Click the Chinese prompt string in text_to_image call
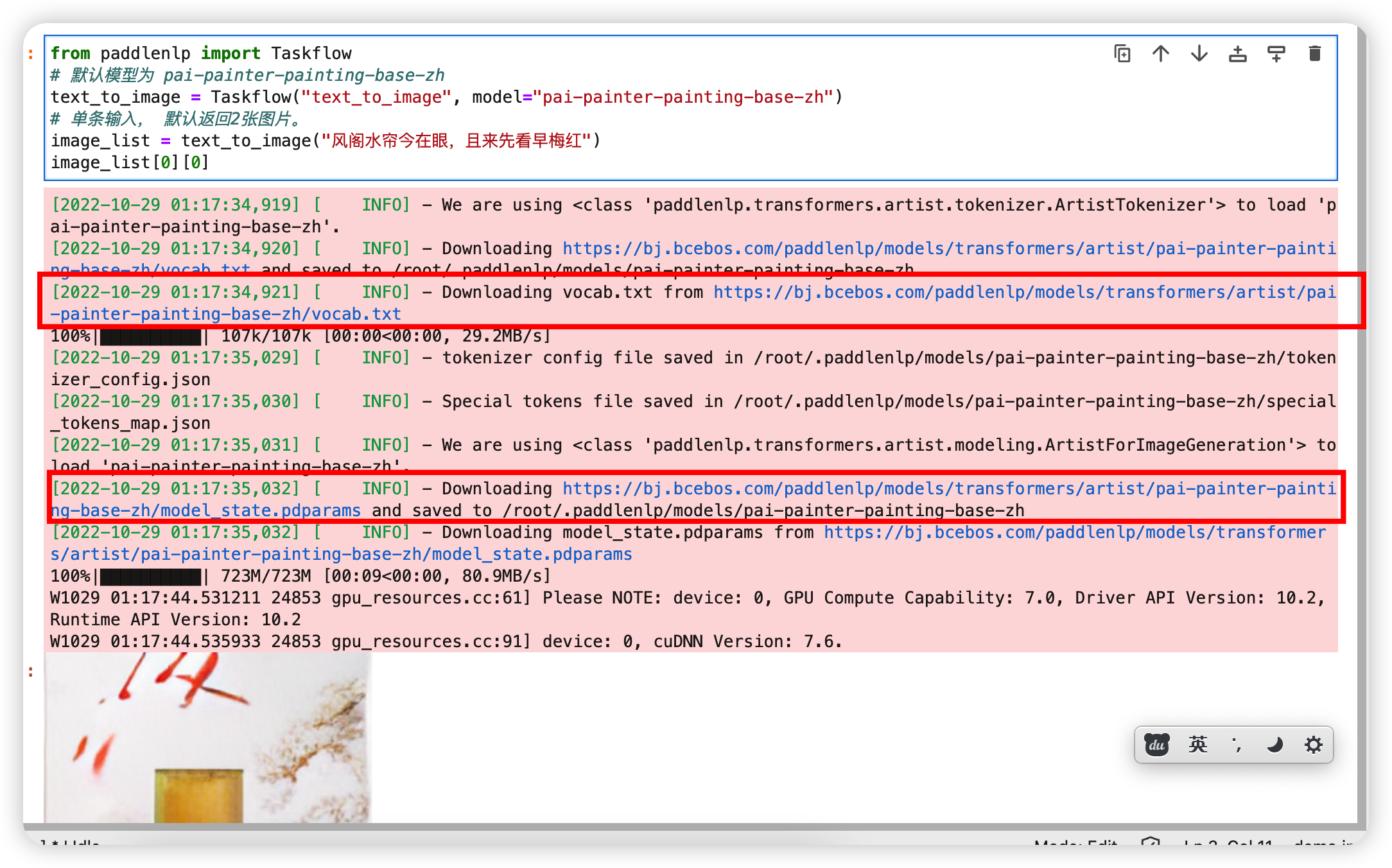 pyautogui.click(x=455, y=141)
